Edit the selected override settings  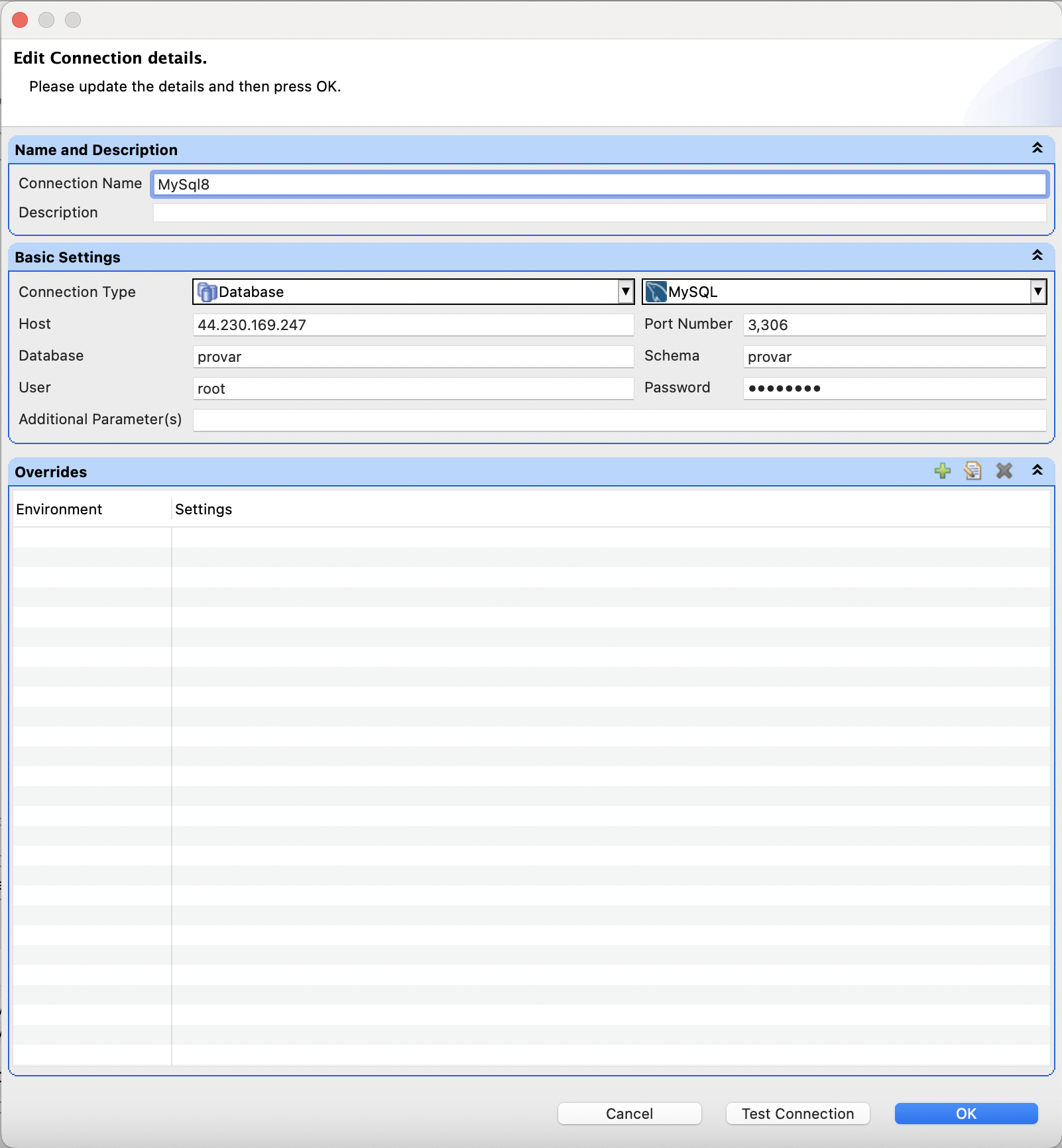tap(973, 471)
